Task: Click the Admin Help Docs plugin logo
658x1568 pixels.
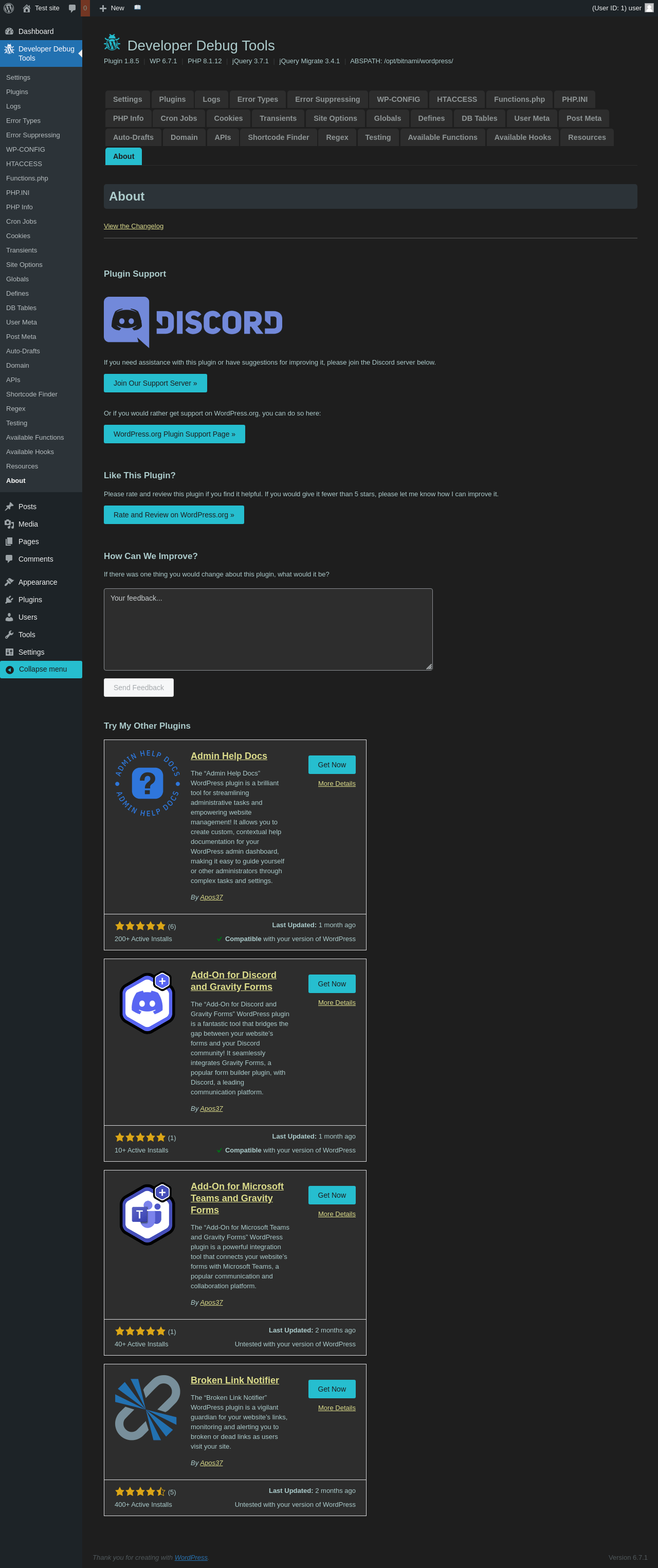Action: 148,783
